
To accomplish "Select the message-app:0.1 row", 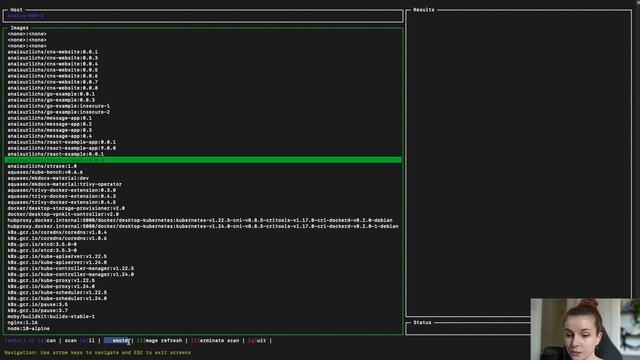I will (50, 118).
